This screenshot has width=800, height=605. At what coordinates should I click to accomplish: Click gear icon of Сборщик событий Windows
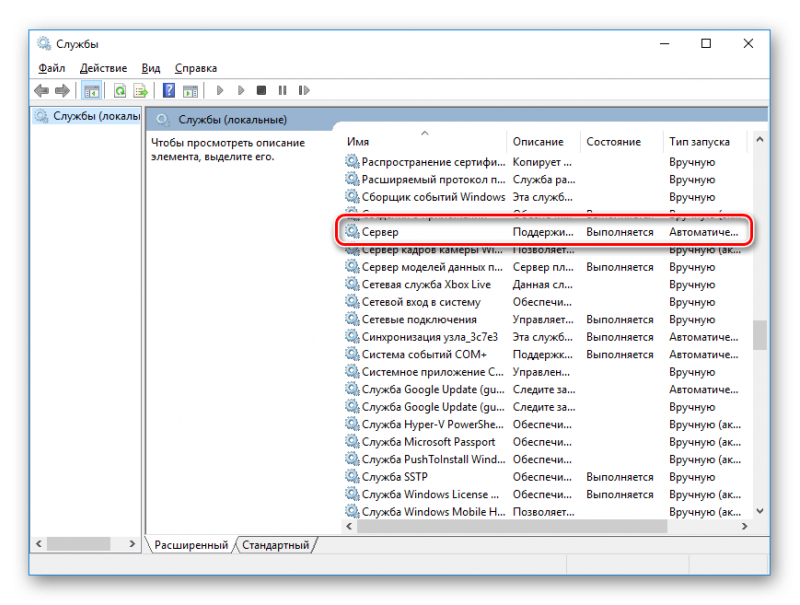[x=352, y=196]
